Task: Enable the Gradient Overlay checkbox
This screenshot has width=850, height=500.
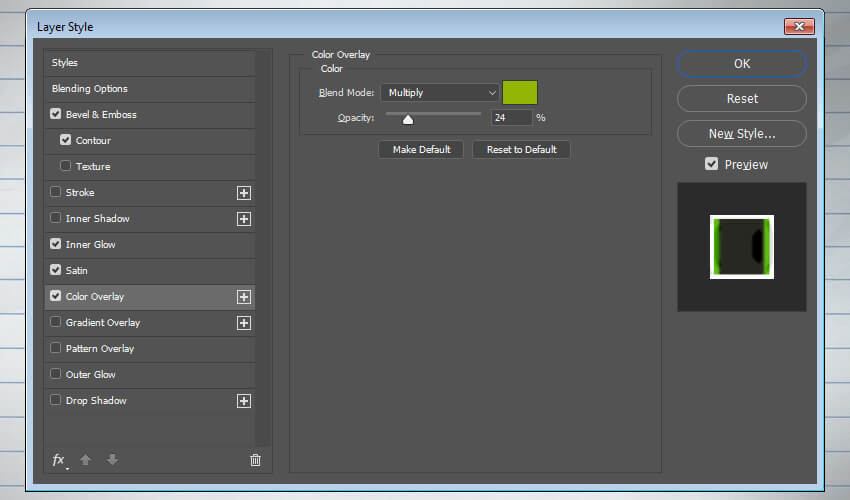Action: coord(55,322)
